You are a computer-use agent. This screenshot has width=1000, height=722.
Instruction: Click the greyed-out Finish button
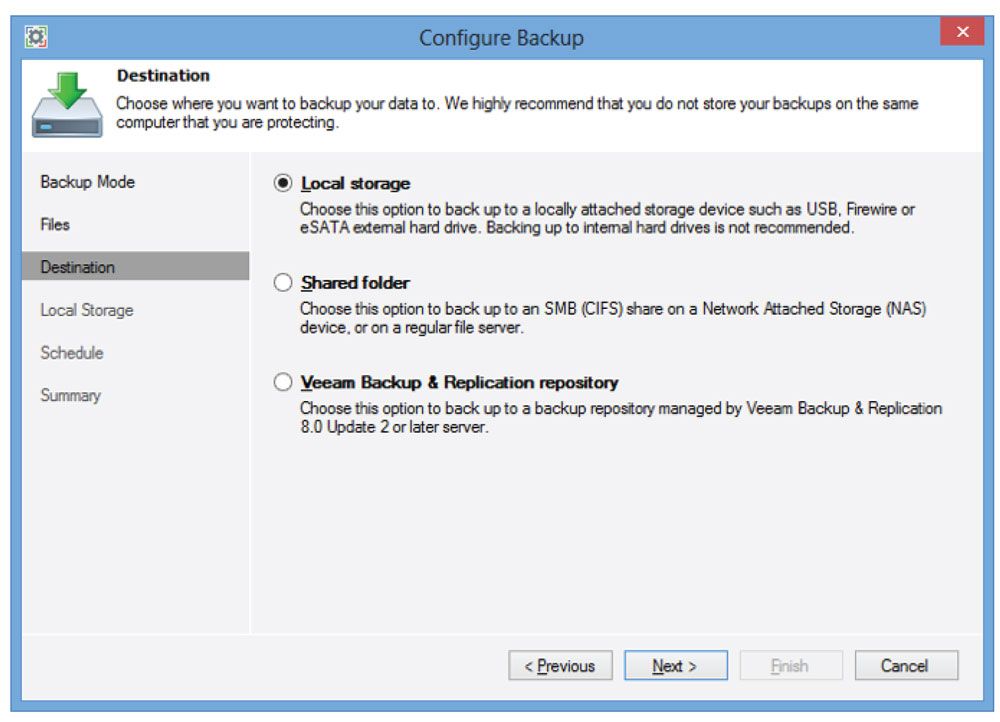[x=790, y=666]
